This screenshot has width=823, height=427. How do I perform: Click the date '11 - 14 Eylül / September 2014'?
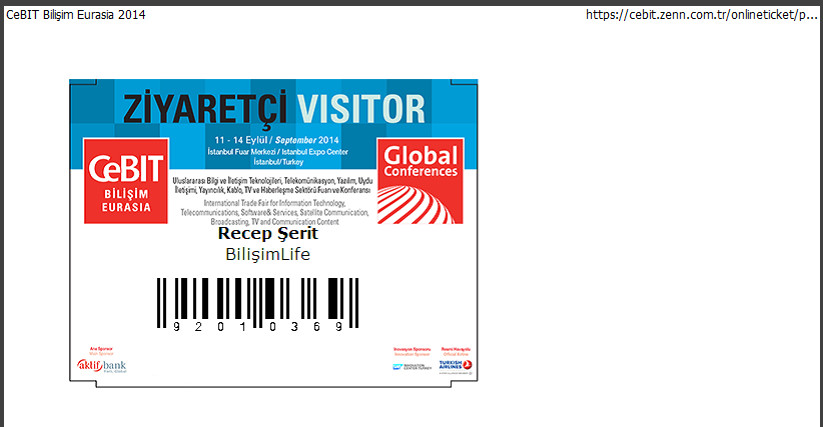pos(277,140)
